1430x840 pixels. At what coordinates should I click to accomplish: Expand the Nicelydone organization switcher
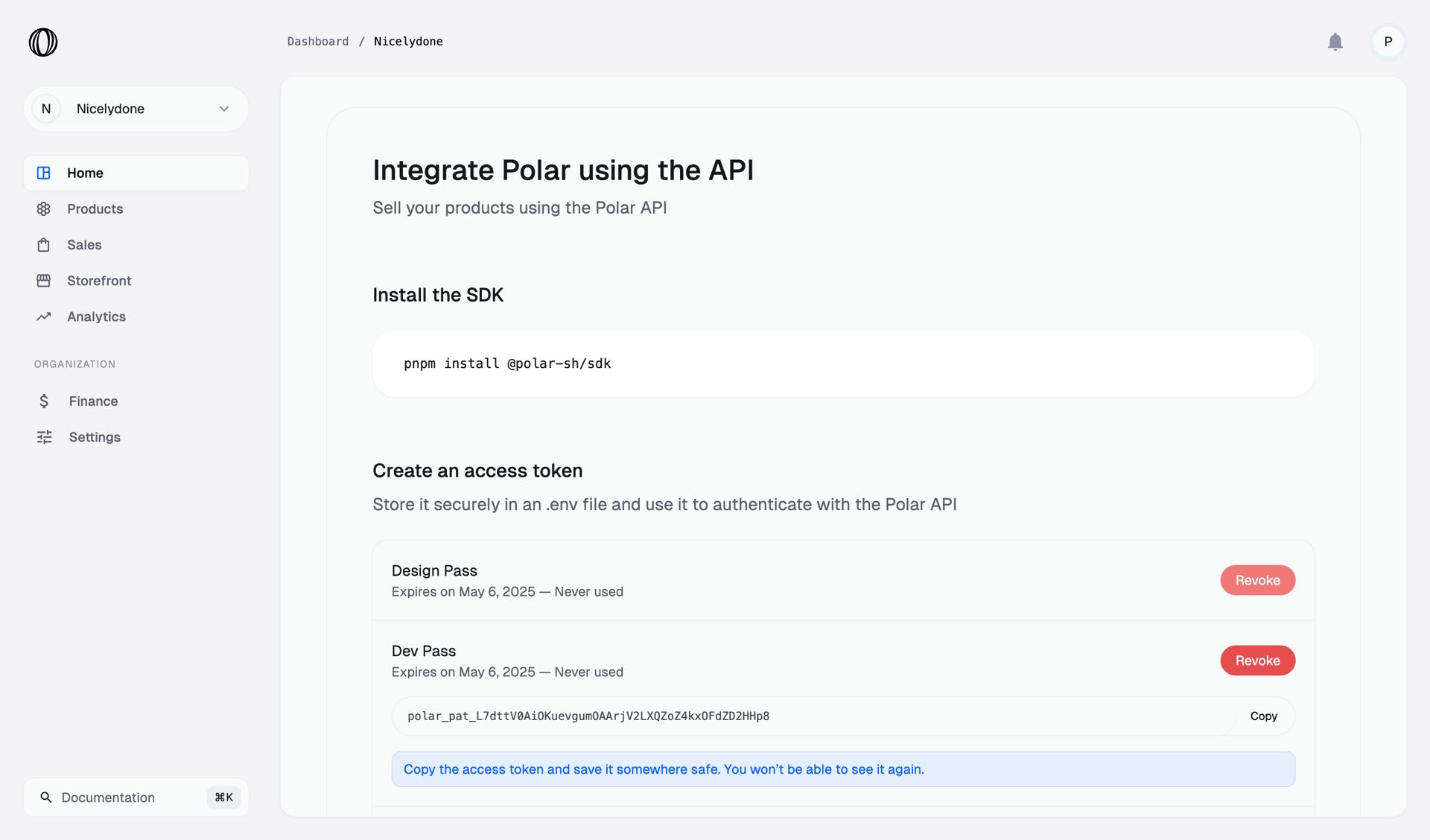pos(224,108)
